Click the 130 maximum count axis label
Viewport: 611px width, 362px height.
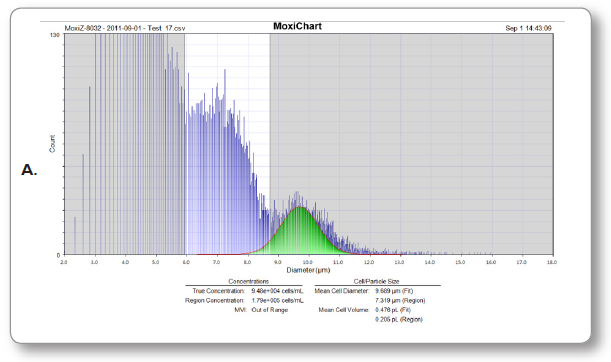pos(55,35)
